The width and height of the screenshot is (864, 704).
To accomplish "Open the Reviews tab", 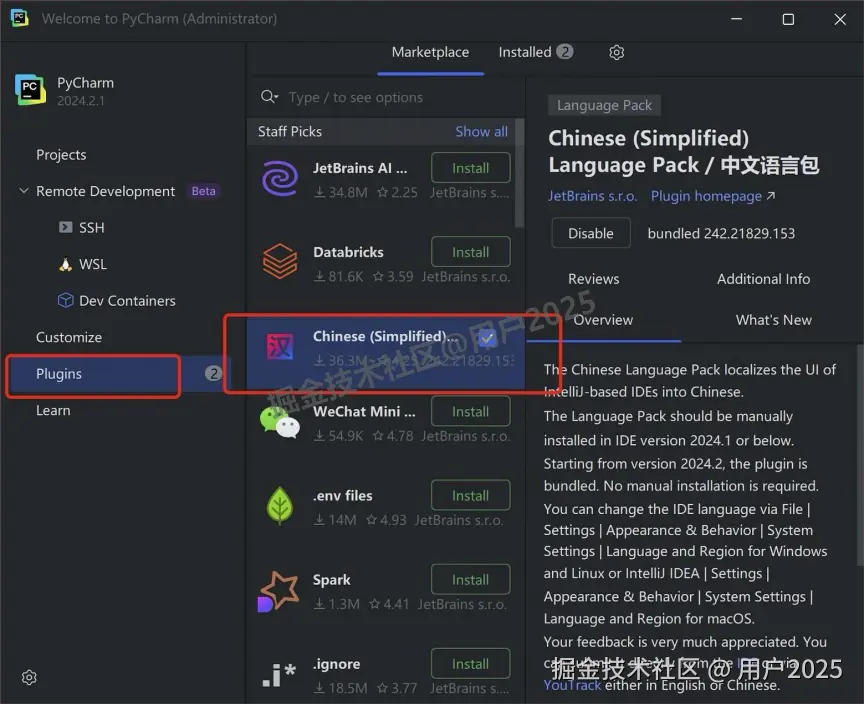I will pyautogui.click(x=593, y=279).
